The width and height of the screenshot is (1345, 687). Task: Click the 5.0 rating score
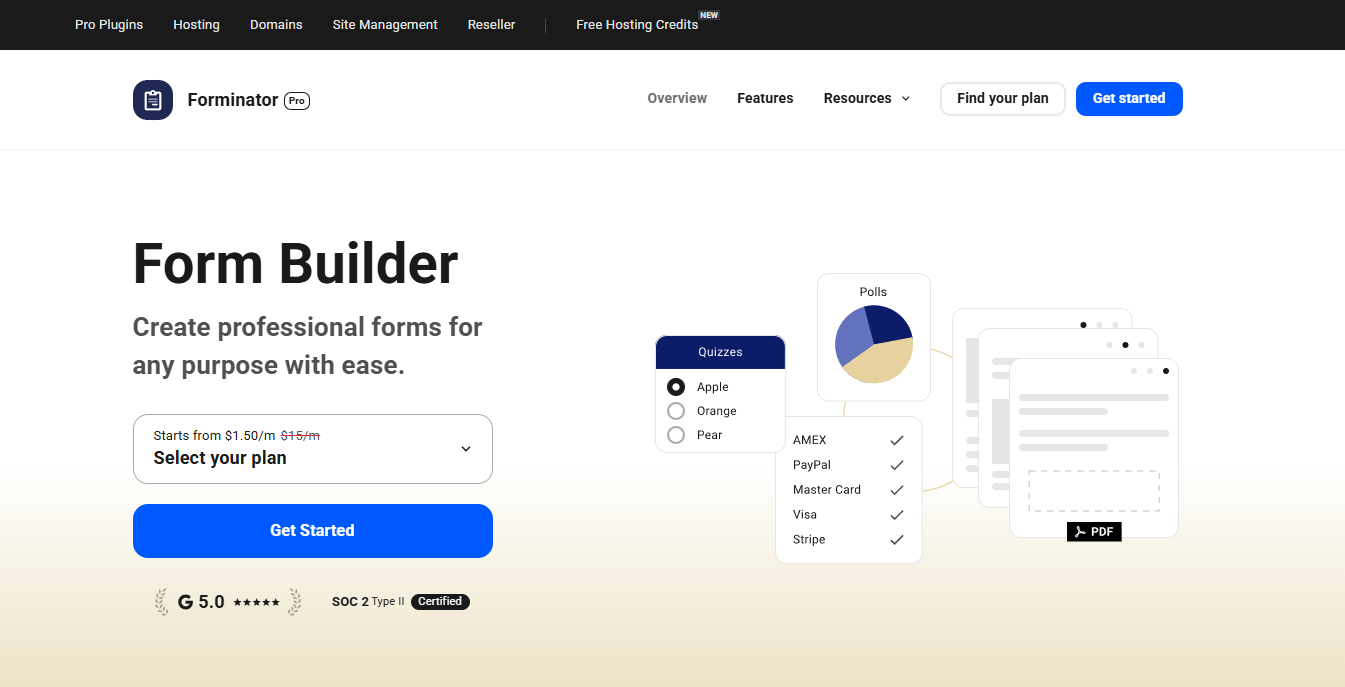[x=212, y=602]
